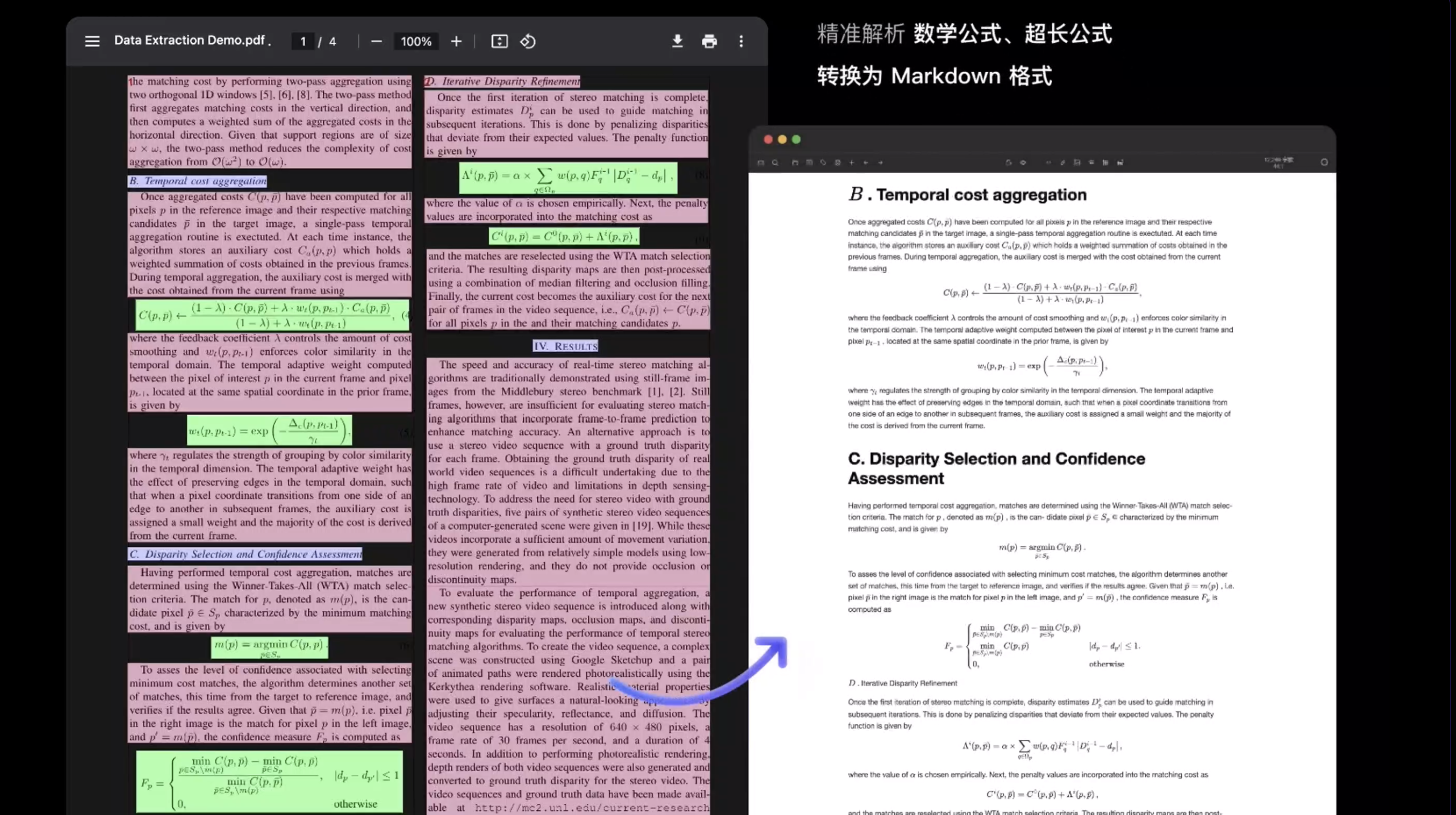
Task: Click the zoom in plus button
Action: [x=456, y=41]
